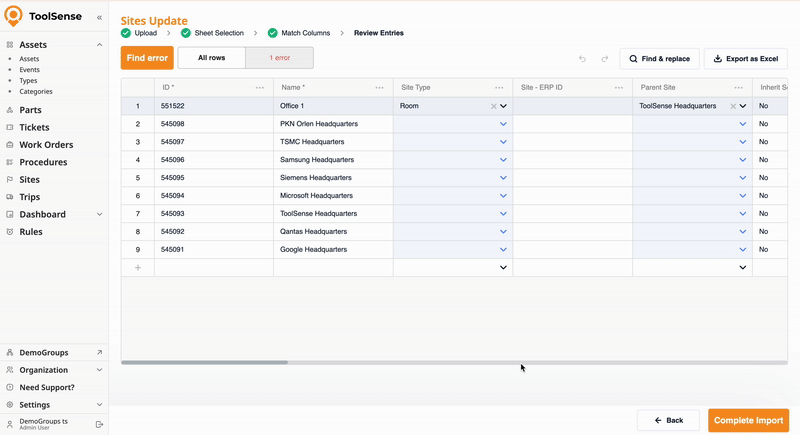Clear the ToolSense Headquarters parent site value
800x435 pixels.
pyautogui.click(x=733, y=106)
